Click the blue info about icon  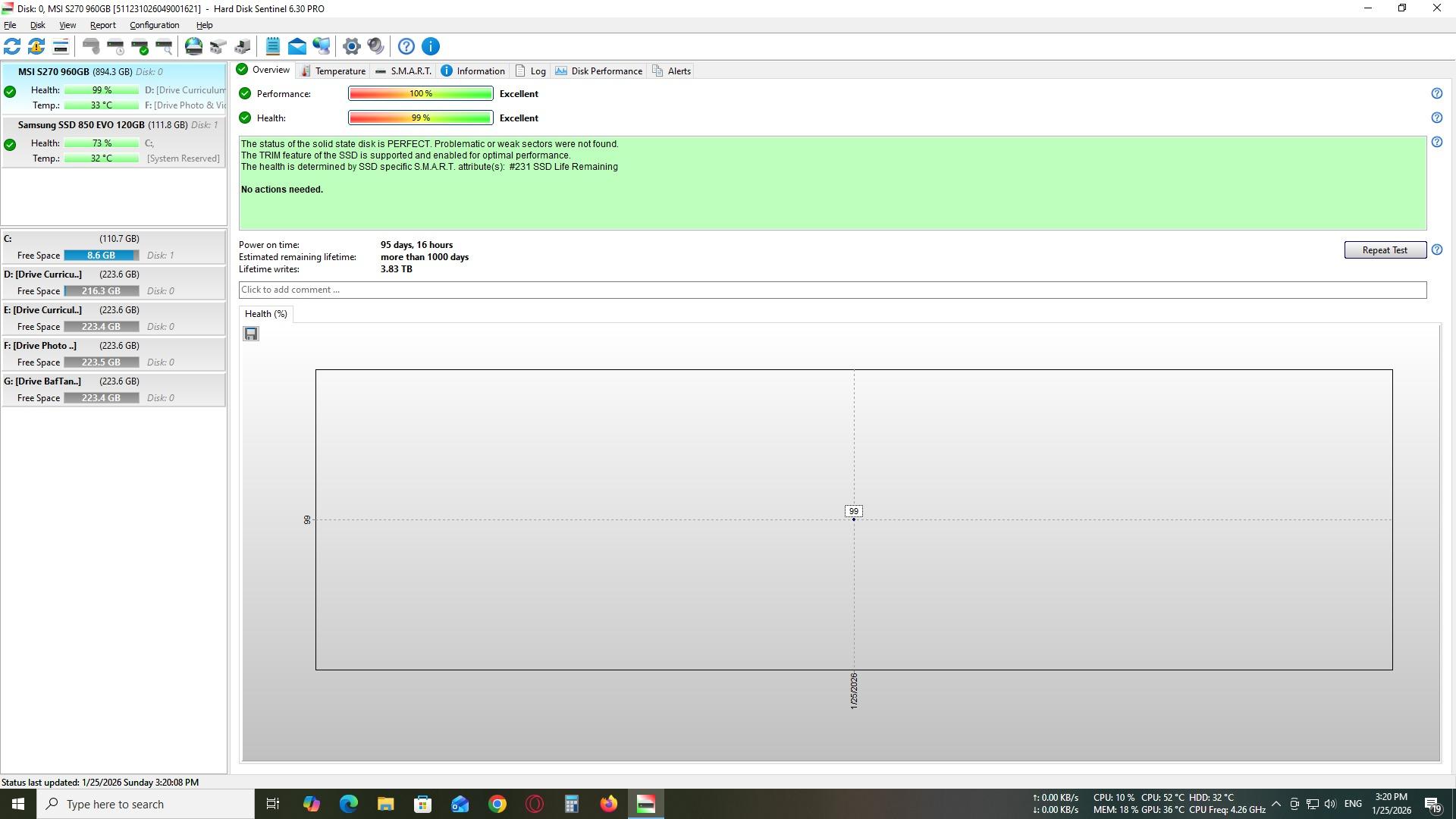[x=430, y=46]
